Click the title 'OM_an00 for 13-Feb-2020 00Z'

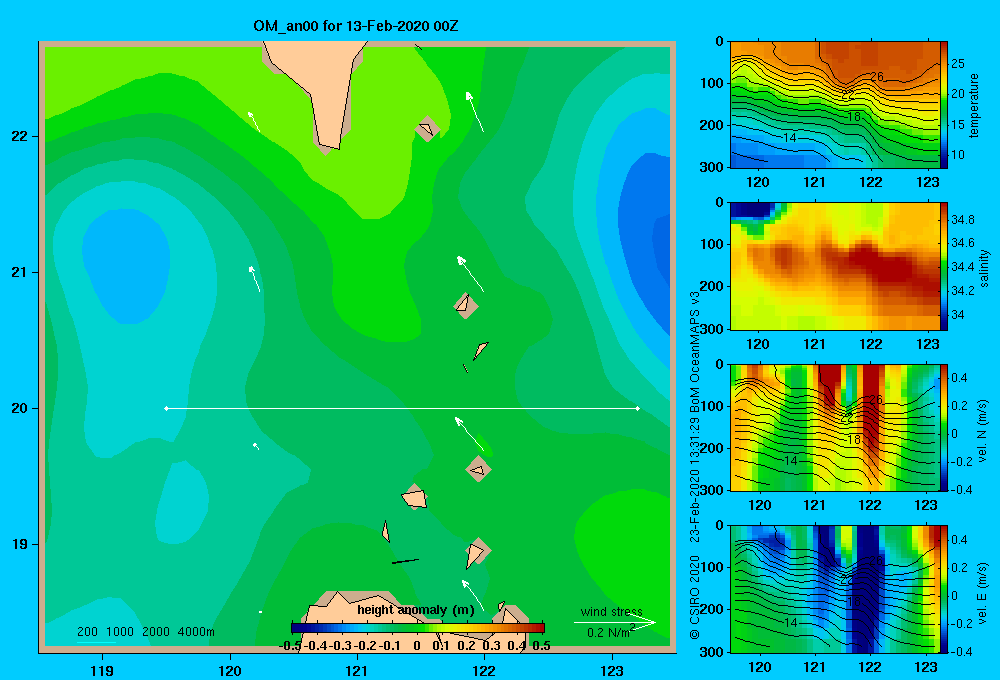pyautogui.click(x=355, y=26)
